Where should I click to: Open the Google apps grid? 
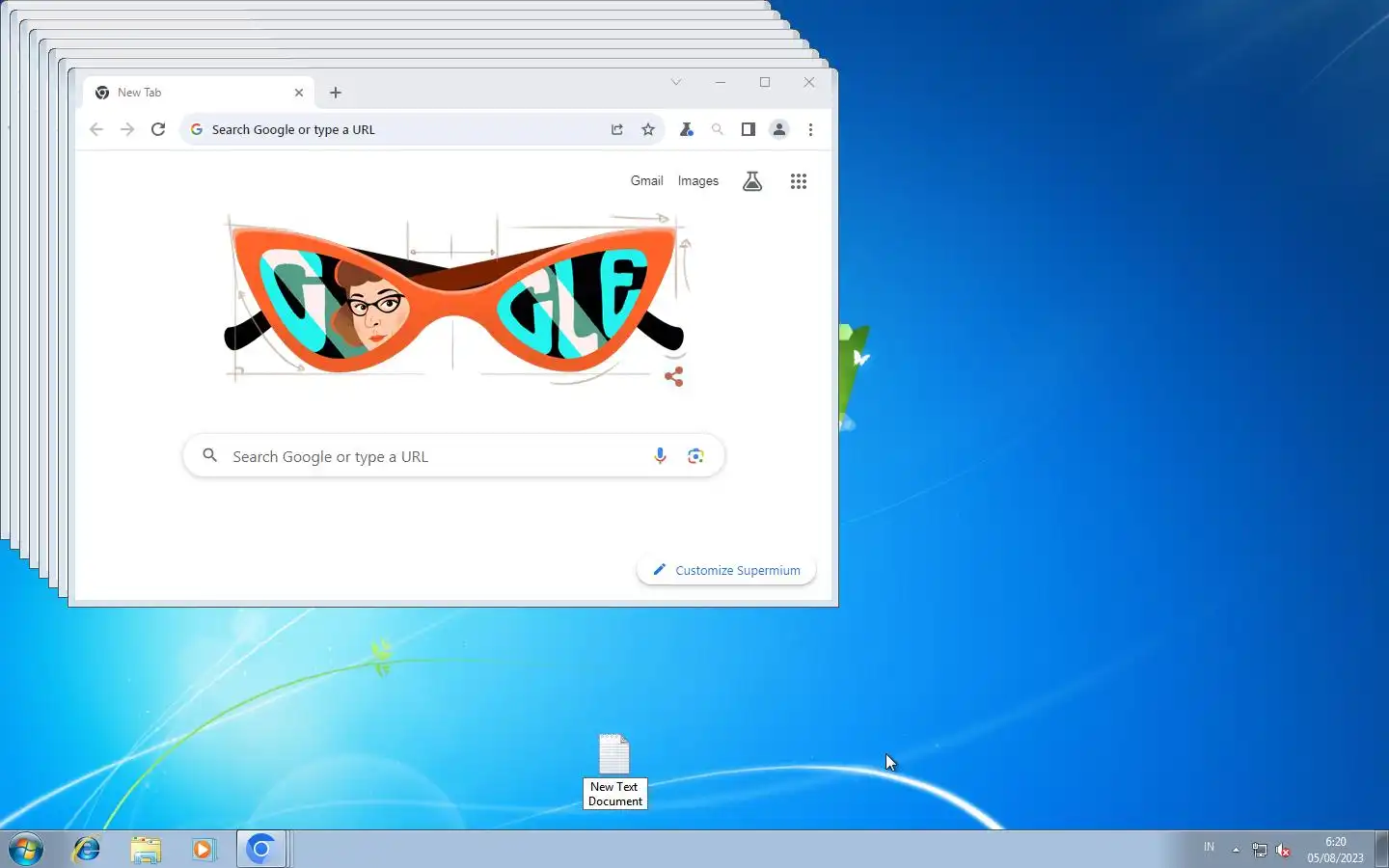point(799,181)
